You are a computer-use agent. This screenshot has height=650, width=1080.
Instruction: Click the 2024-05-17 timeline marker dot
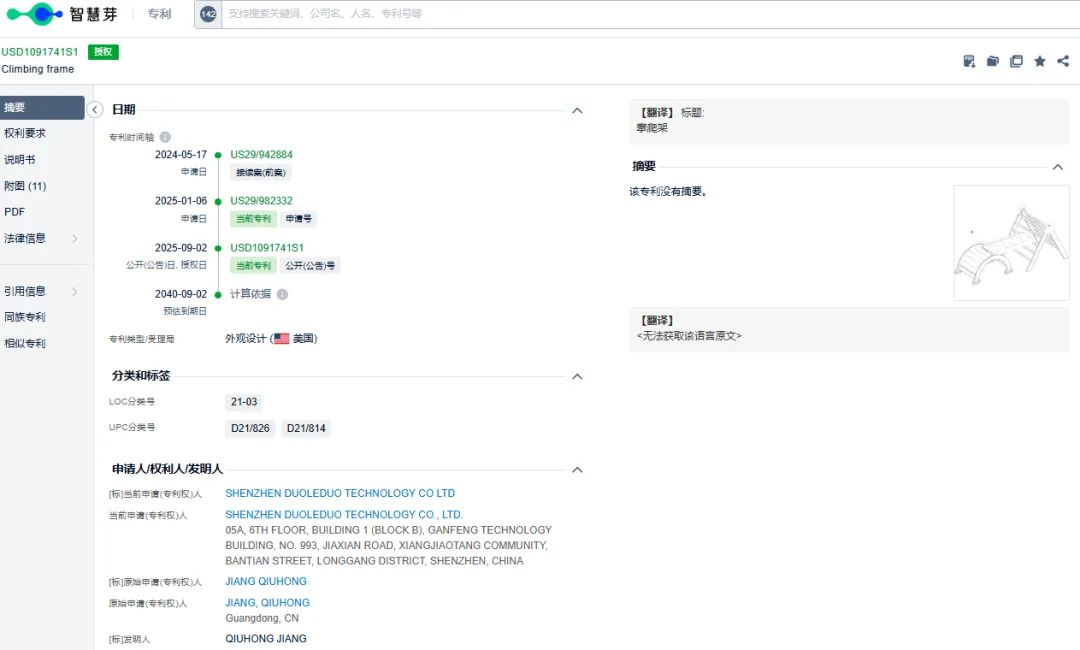click(x=218, y=155)
